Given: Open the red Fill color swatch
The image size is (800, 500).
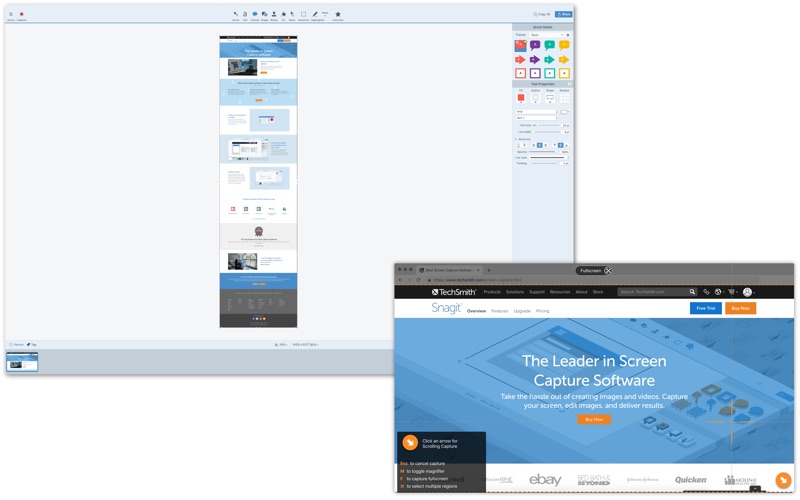Looking at the screenshot, I should (521, 98).
